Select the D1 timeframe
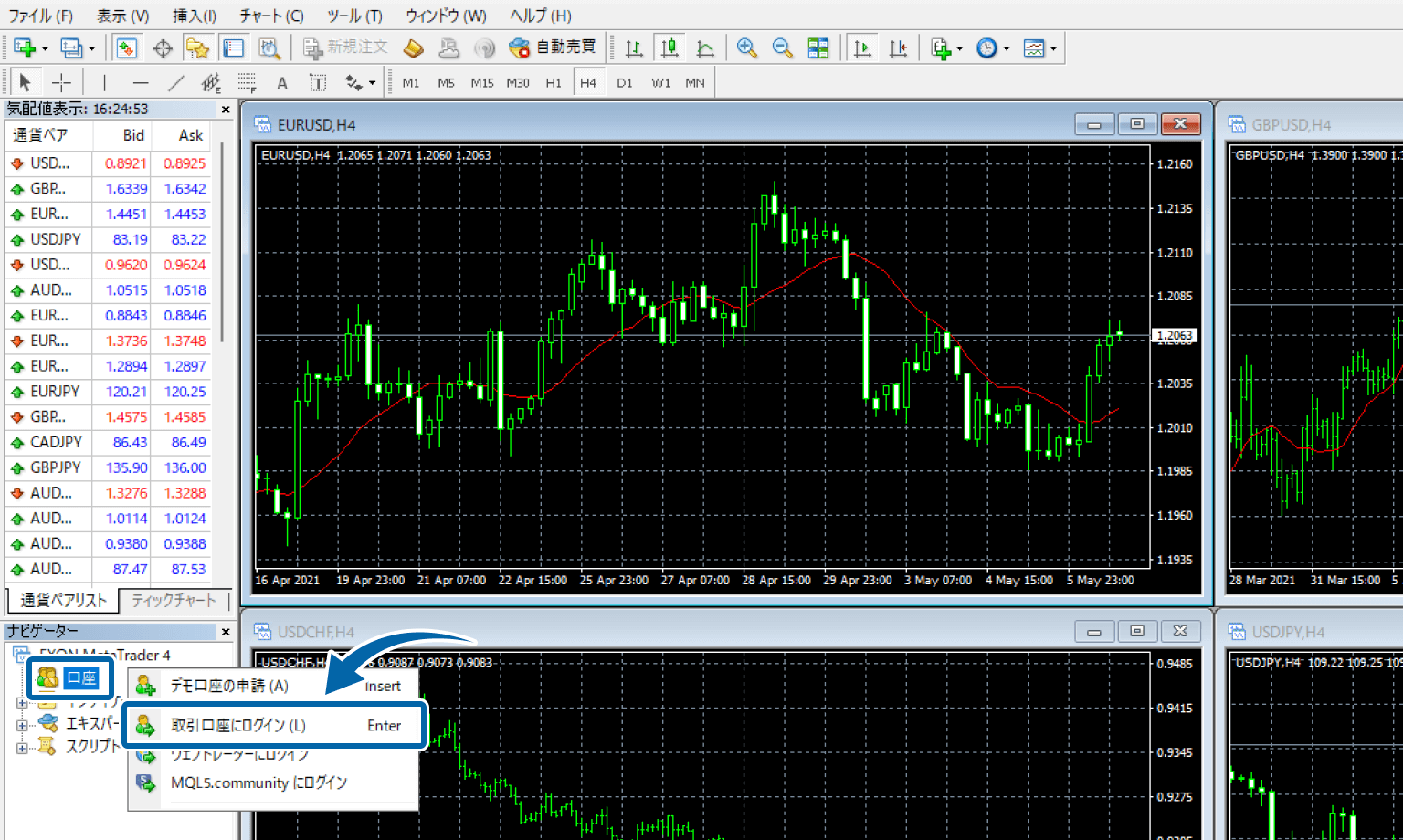 (625, 82)
